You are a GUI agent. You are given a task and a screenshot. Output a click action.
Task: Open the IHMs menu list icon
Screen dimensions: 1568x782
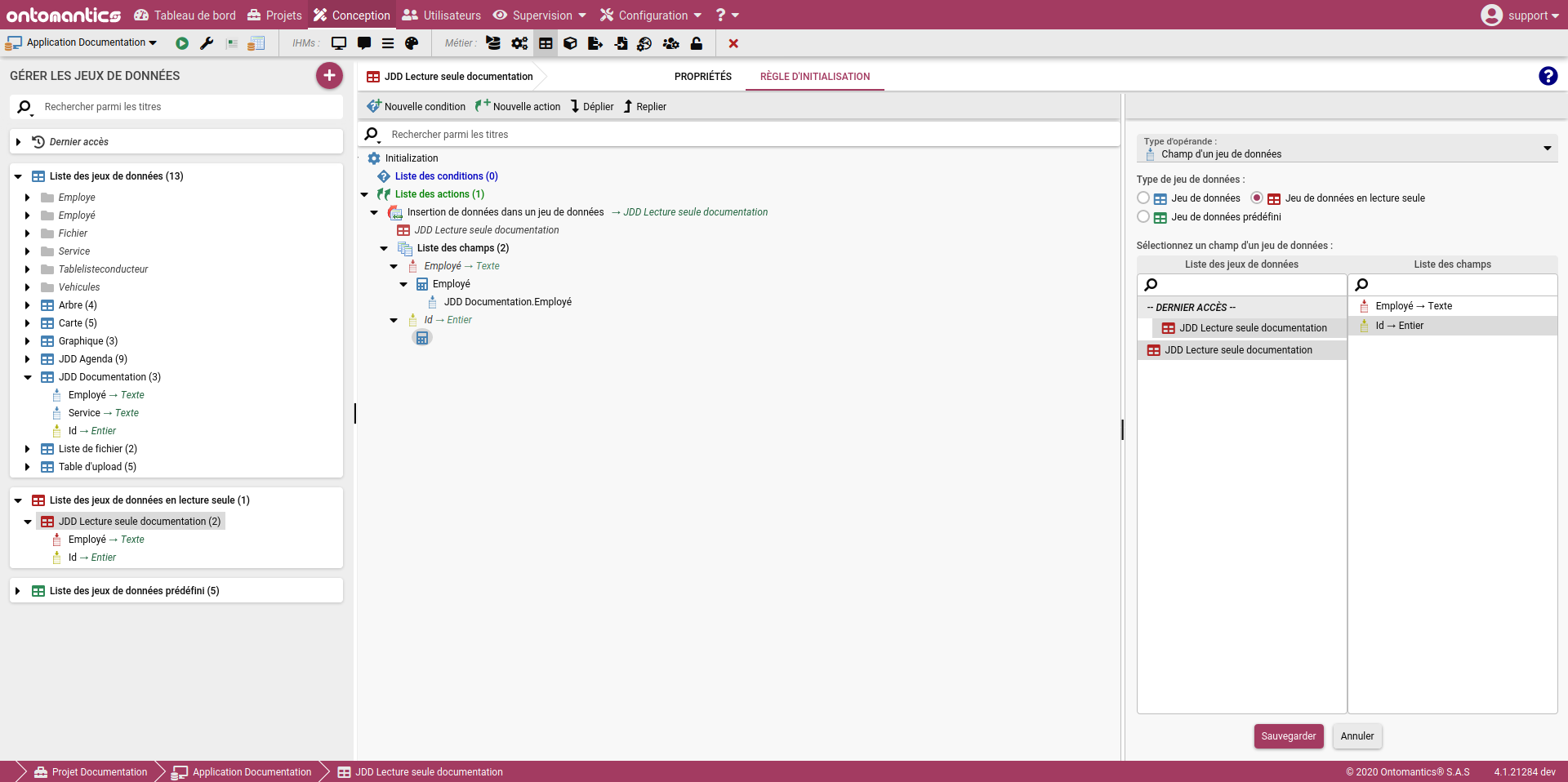pos(388,43)
